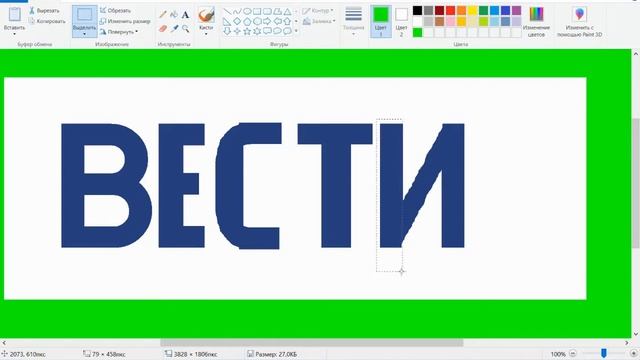Open Изменить размер resize dialog
The height and width of the screenshot is (360, 640).
pos(125,21)
